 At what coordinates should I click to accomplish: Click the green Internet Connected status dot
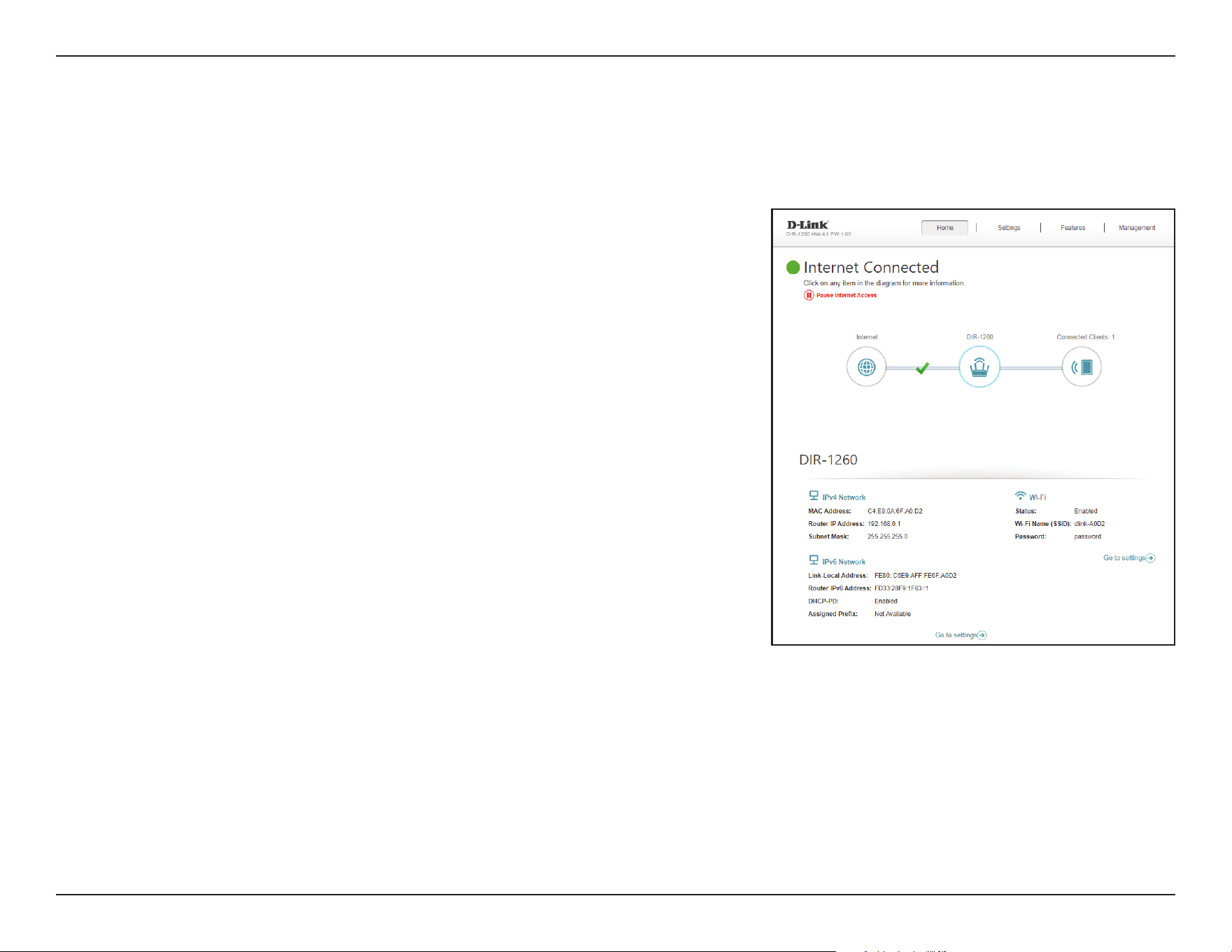pos(793,267)
